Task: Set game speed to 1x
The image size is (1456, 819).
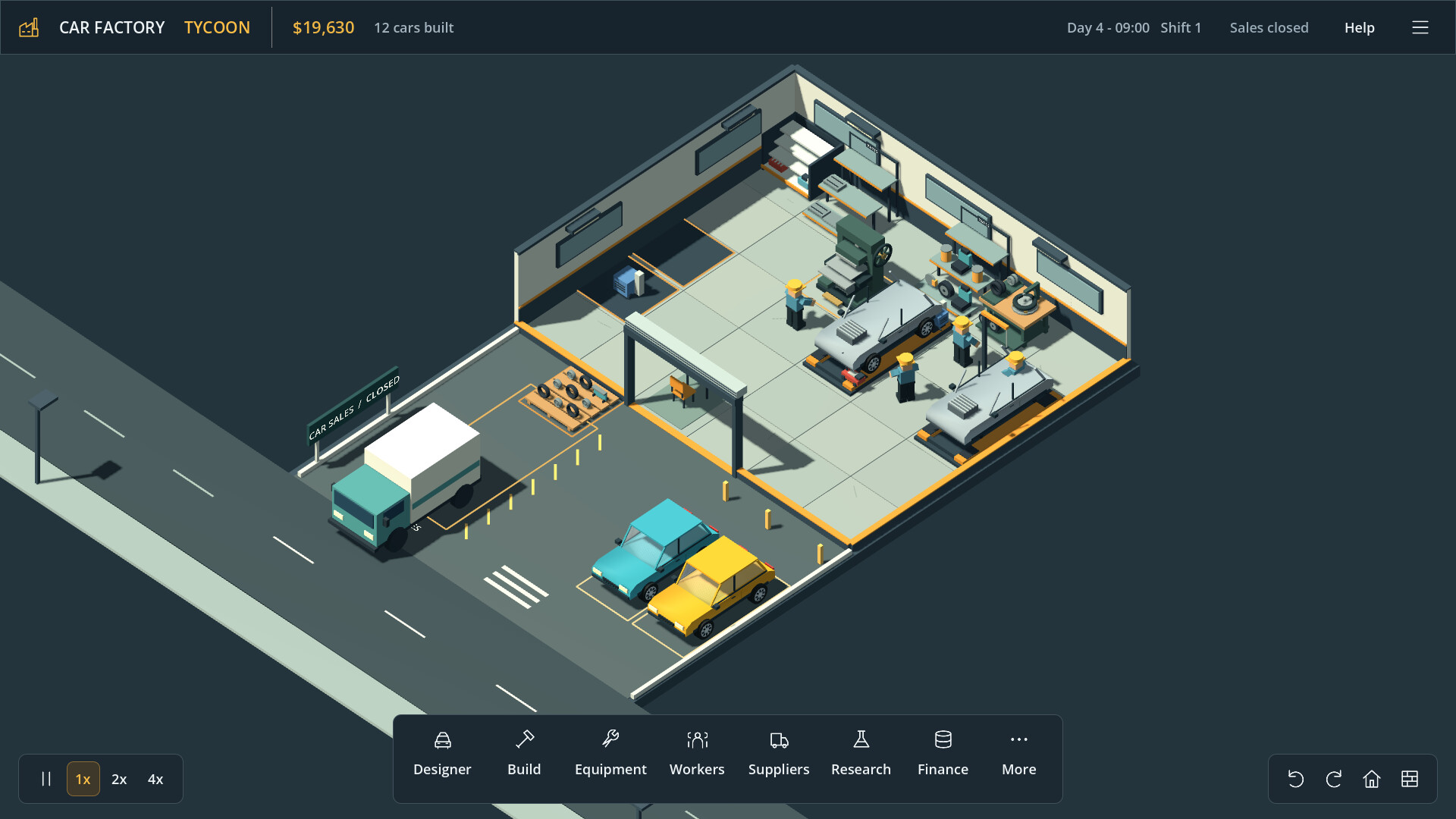Action: pos(83,779)
